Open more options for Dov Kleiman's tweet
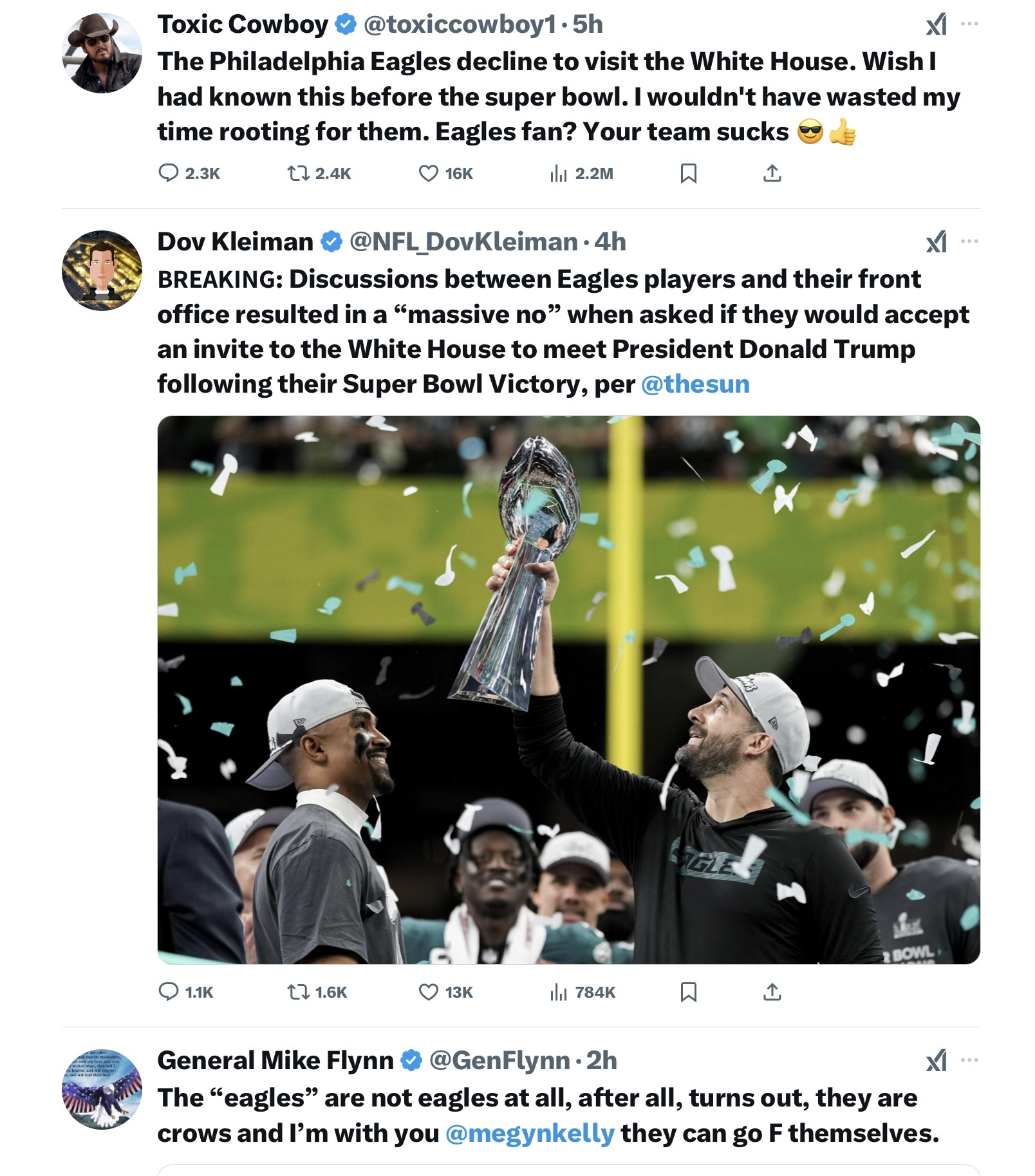The height and width of the screenshot is (1176, 1035). (x=969, y=242)
